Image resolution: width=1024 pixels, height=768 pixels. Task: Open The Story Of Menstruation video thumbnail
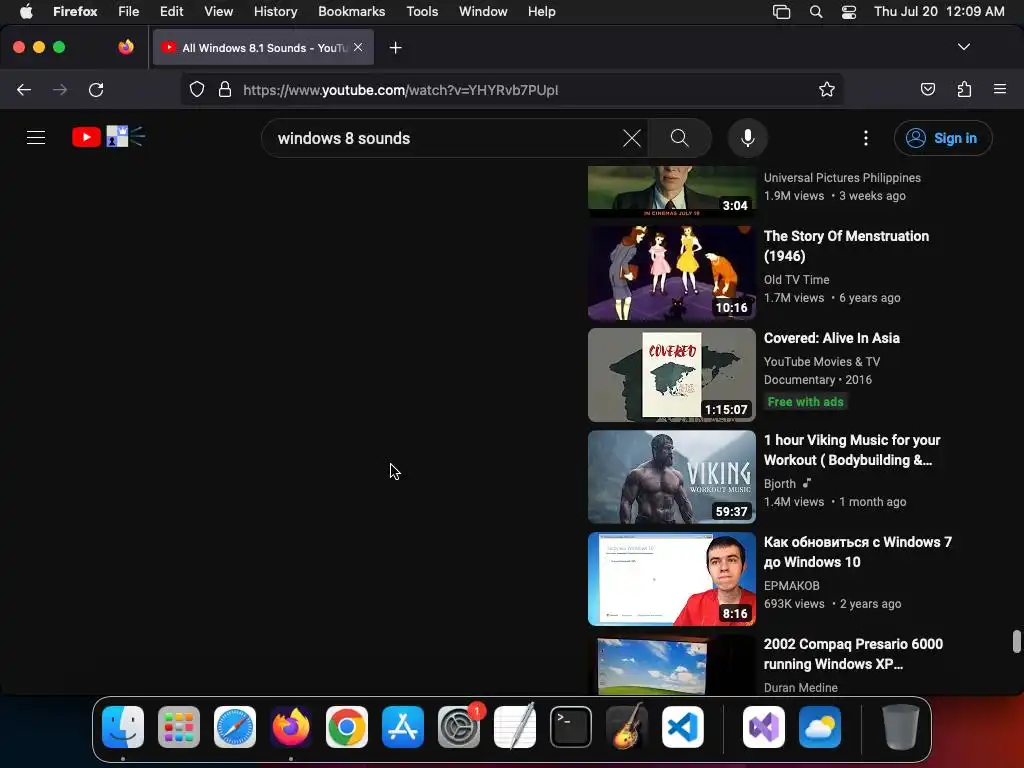(671, 273)
